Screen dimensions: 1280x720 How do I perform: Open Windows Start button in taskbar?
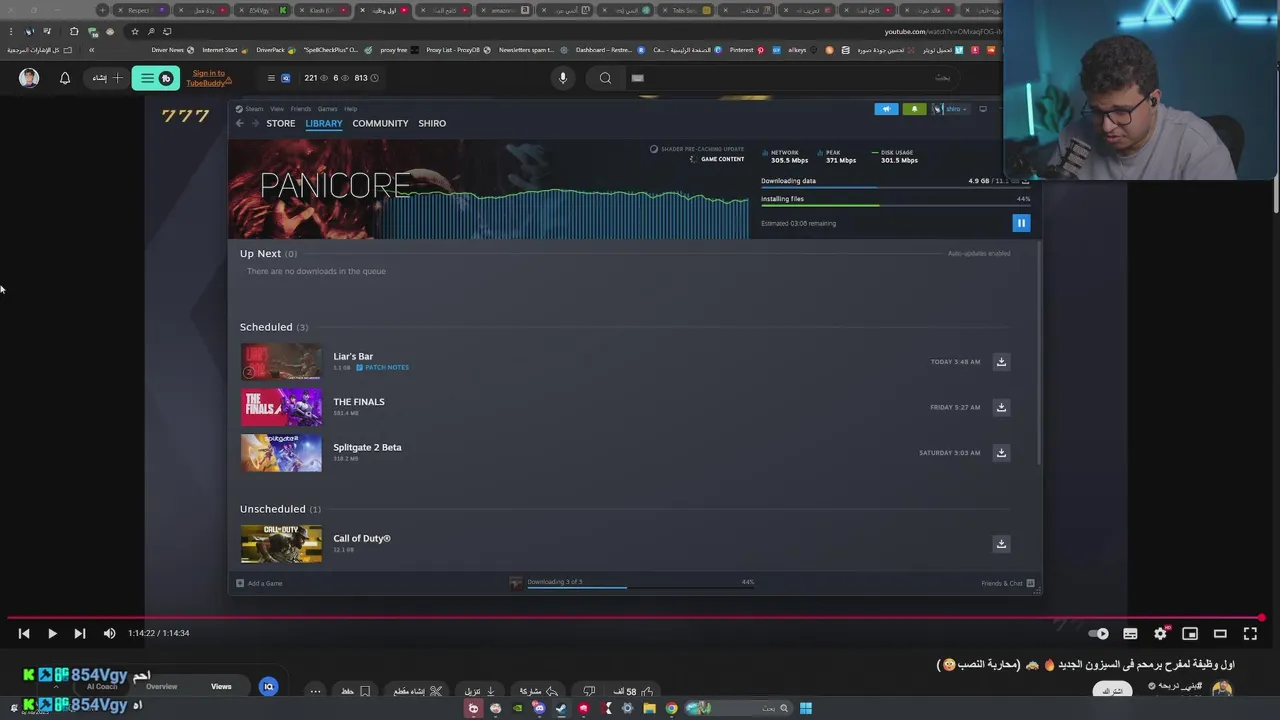(x=806, y=708)
